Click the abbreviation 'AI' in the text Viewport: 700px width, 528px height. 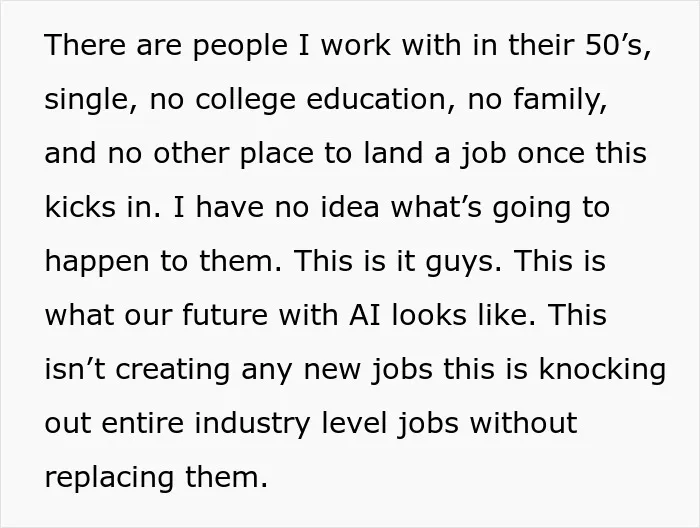[x=364, y=315]
